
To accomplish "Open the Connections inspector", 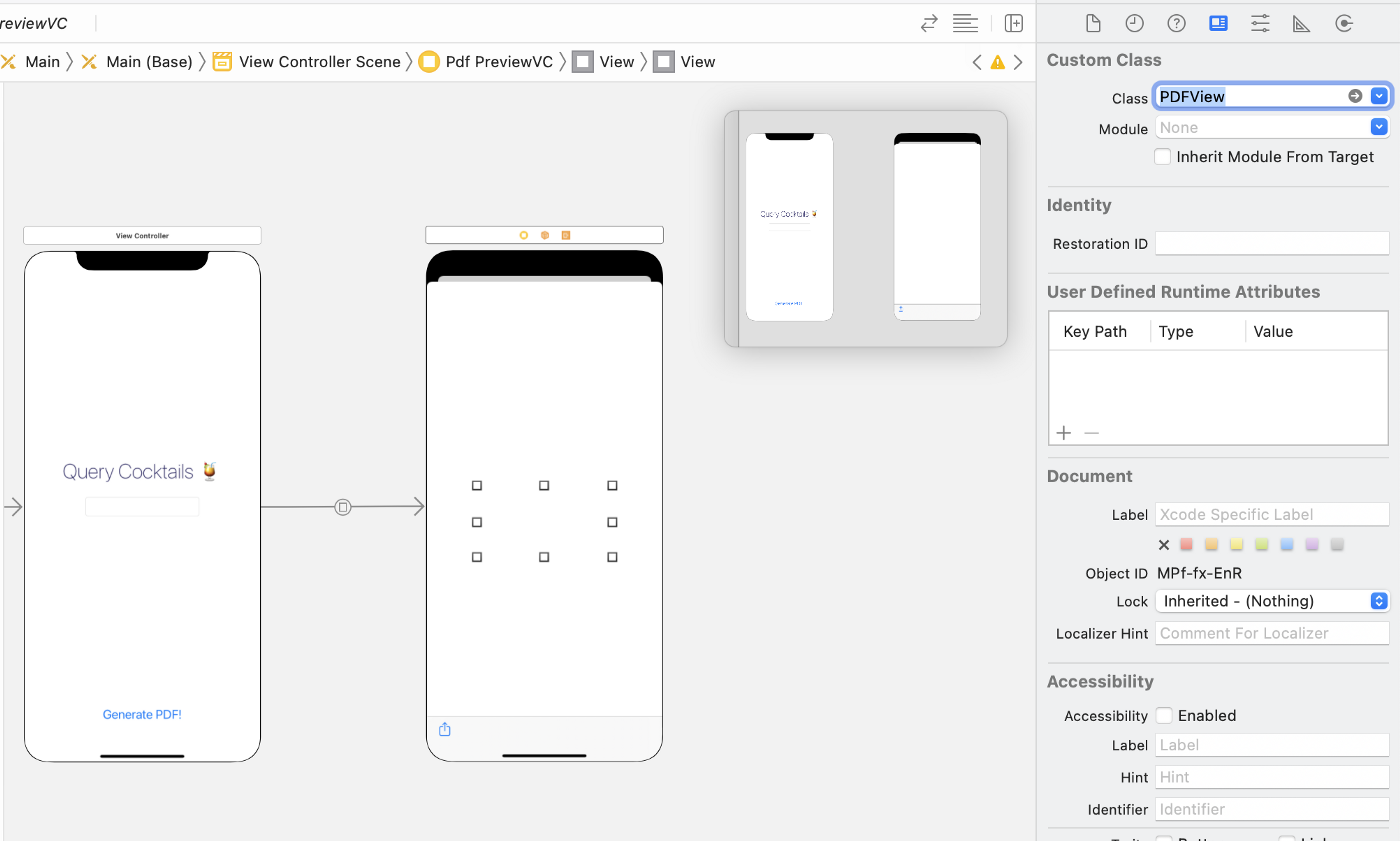I will click(1344, 23).
